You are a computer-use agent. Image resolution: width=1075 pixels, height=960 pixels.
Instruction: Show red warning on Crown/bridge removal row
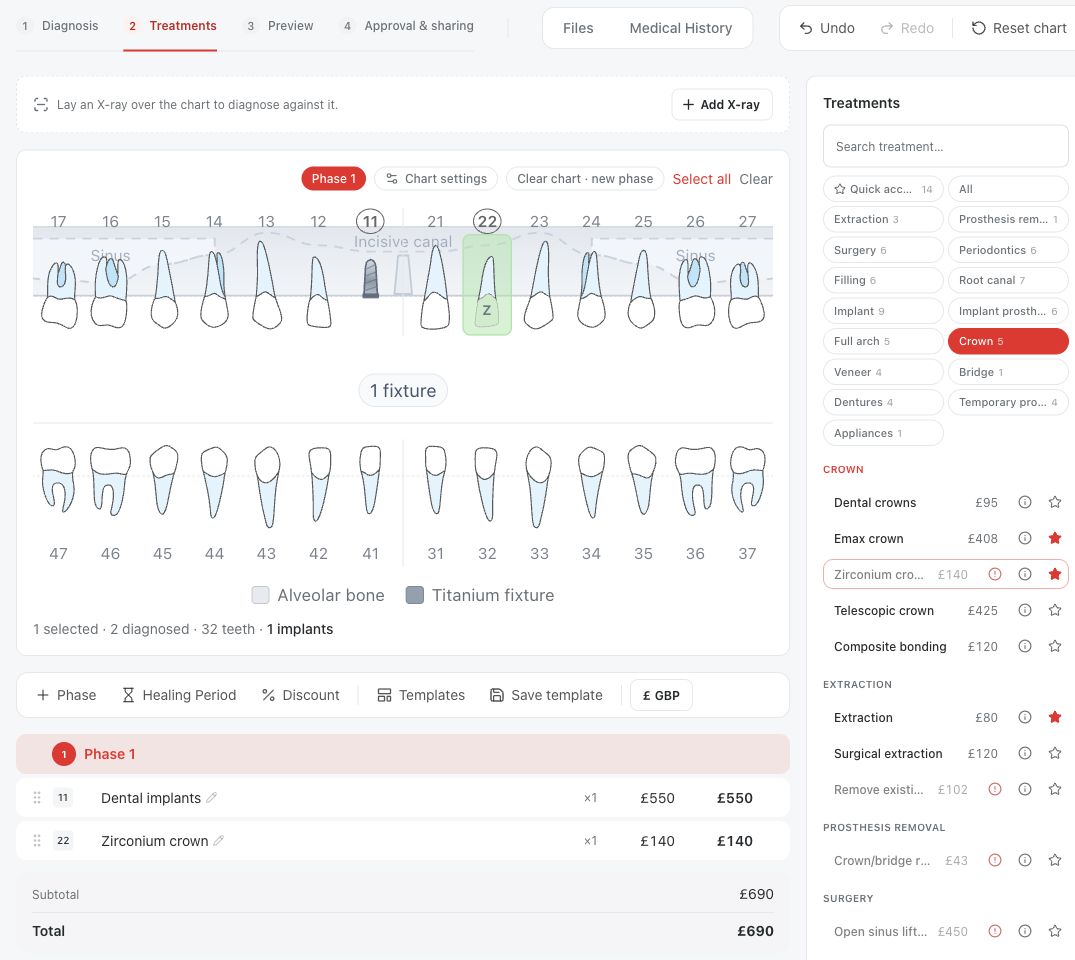pos(994,860)
